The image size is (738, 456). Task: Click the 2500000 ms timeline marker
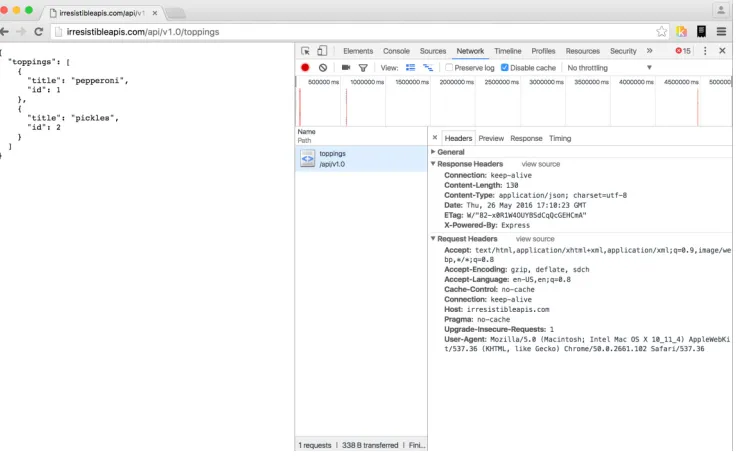pos(501,82)
